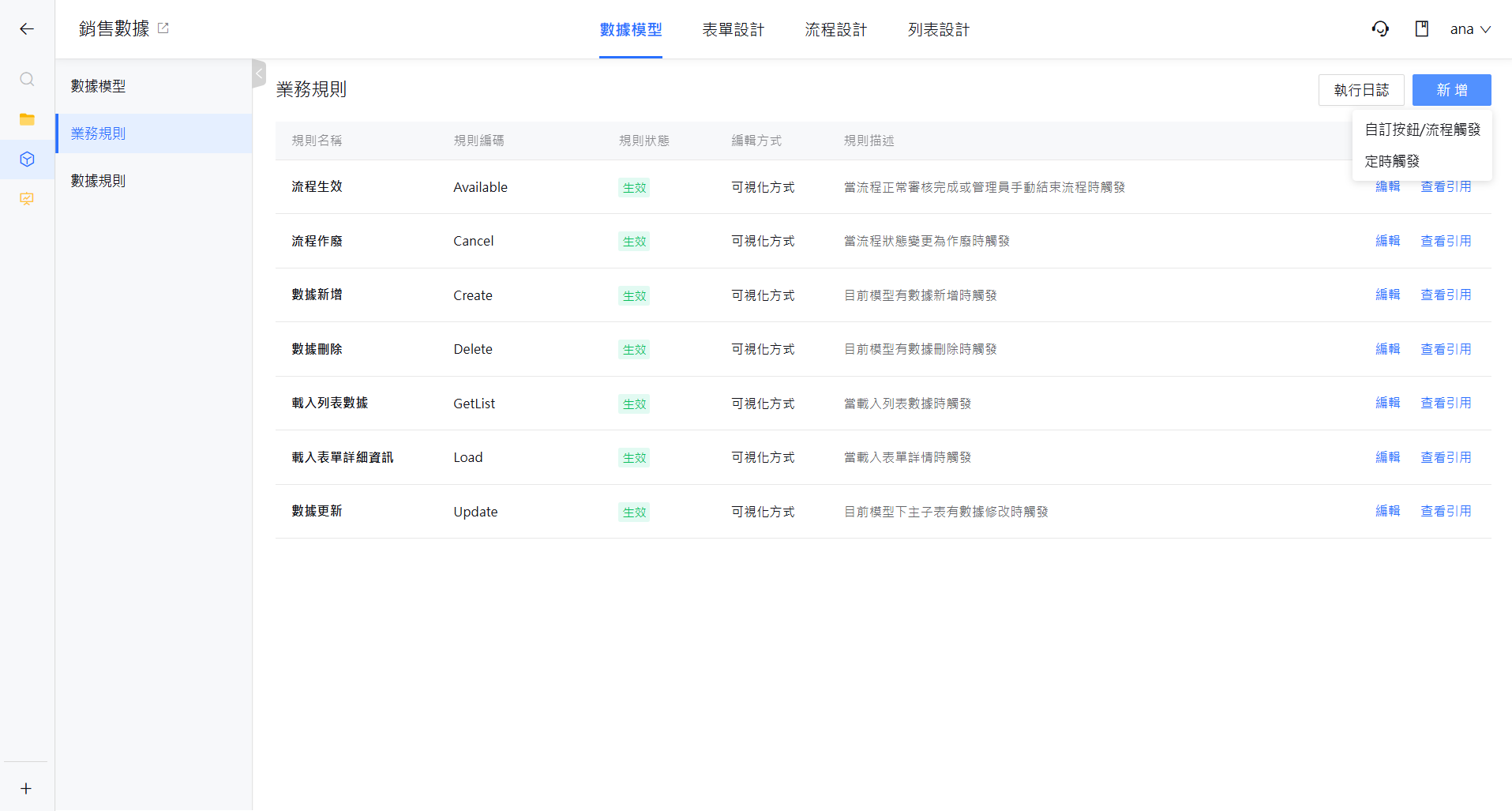Click 查看引用 for the GetList rule
This screenshot has width=1512, height=811.
[x=1446, y=403]
